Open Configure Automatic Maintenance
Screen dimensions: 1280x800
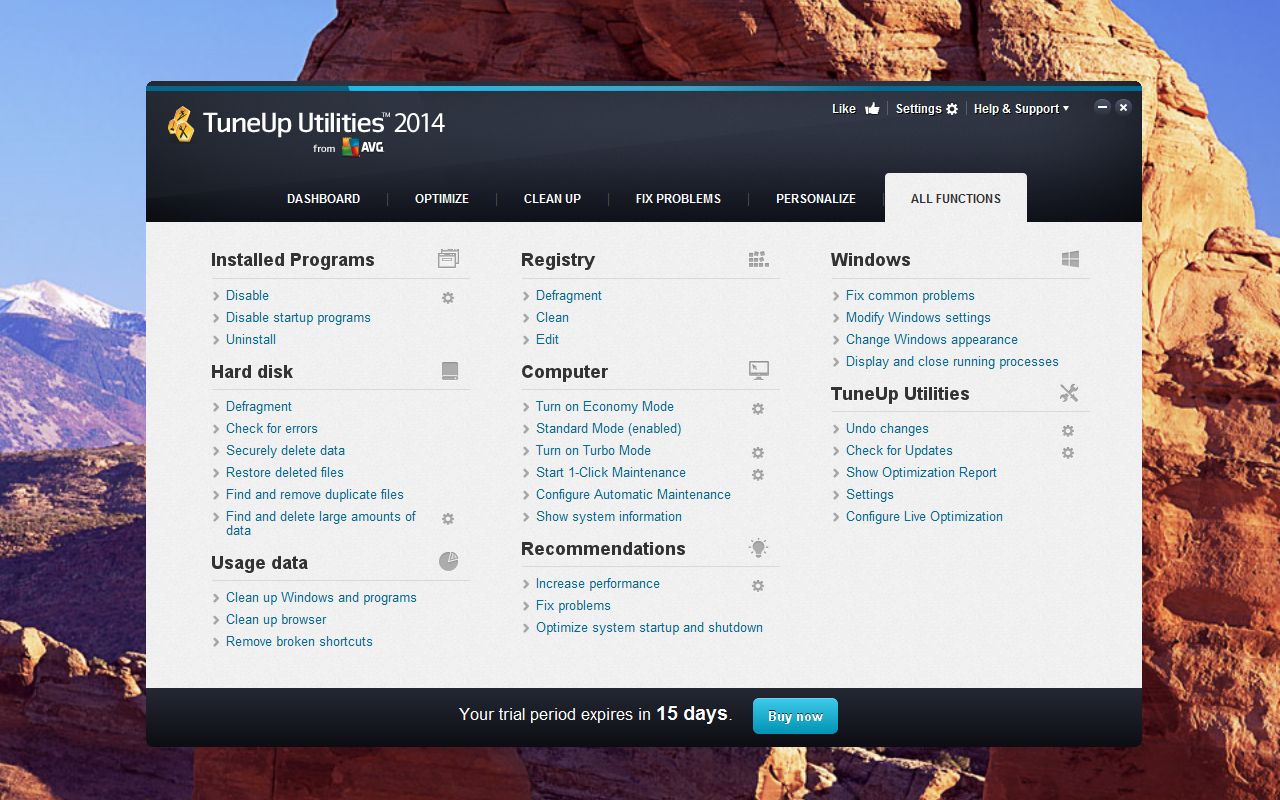pyautogui.click(x=633, y=494)
